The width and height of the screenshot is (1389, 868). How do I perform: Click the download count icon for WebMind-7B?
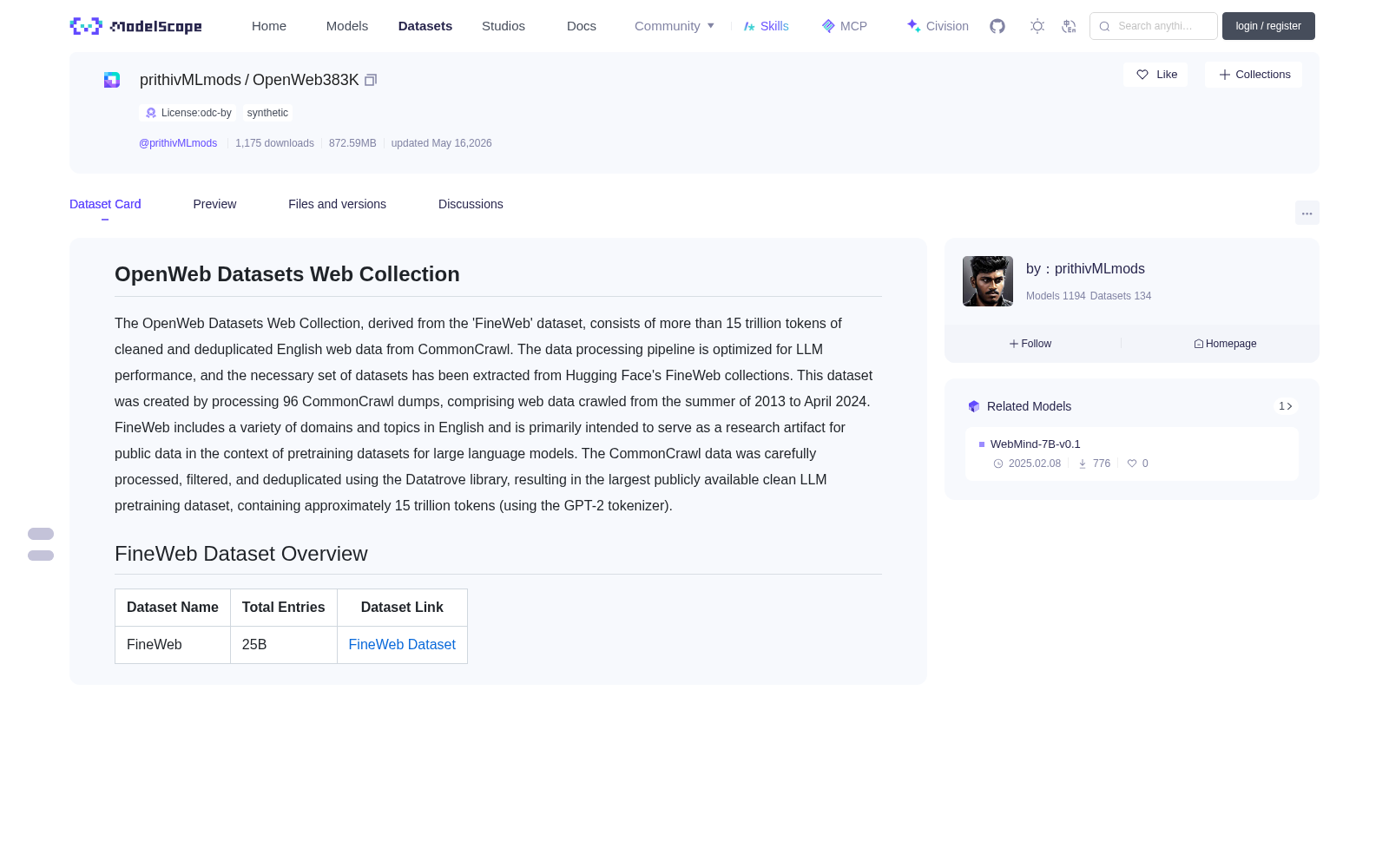1083,464
